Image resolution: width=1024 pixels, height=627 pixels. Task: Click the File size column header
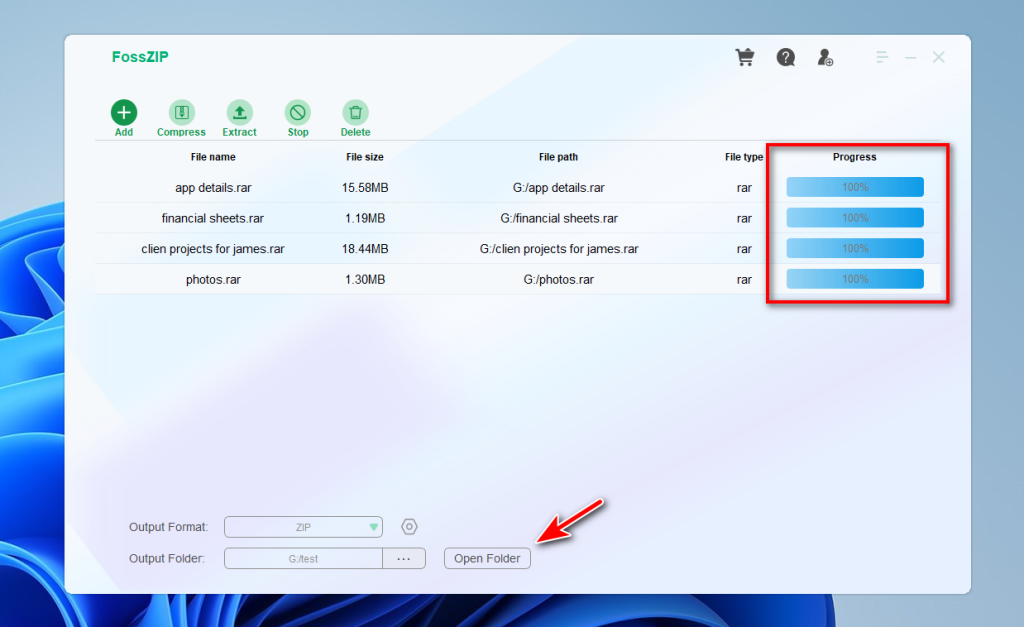(x=364, y=157)
